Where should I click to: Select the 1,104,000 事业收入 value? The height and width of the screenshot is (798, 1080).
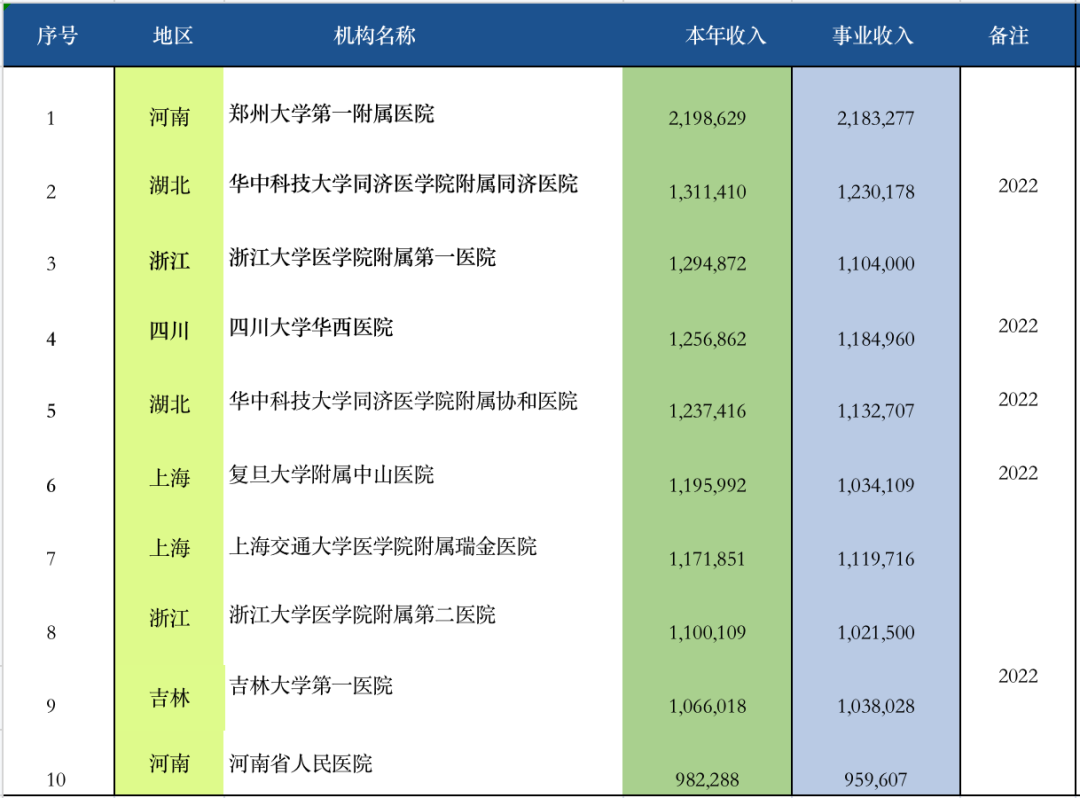tap(875, 265)
